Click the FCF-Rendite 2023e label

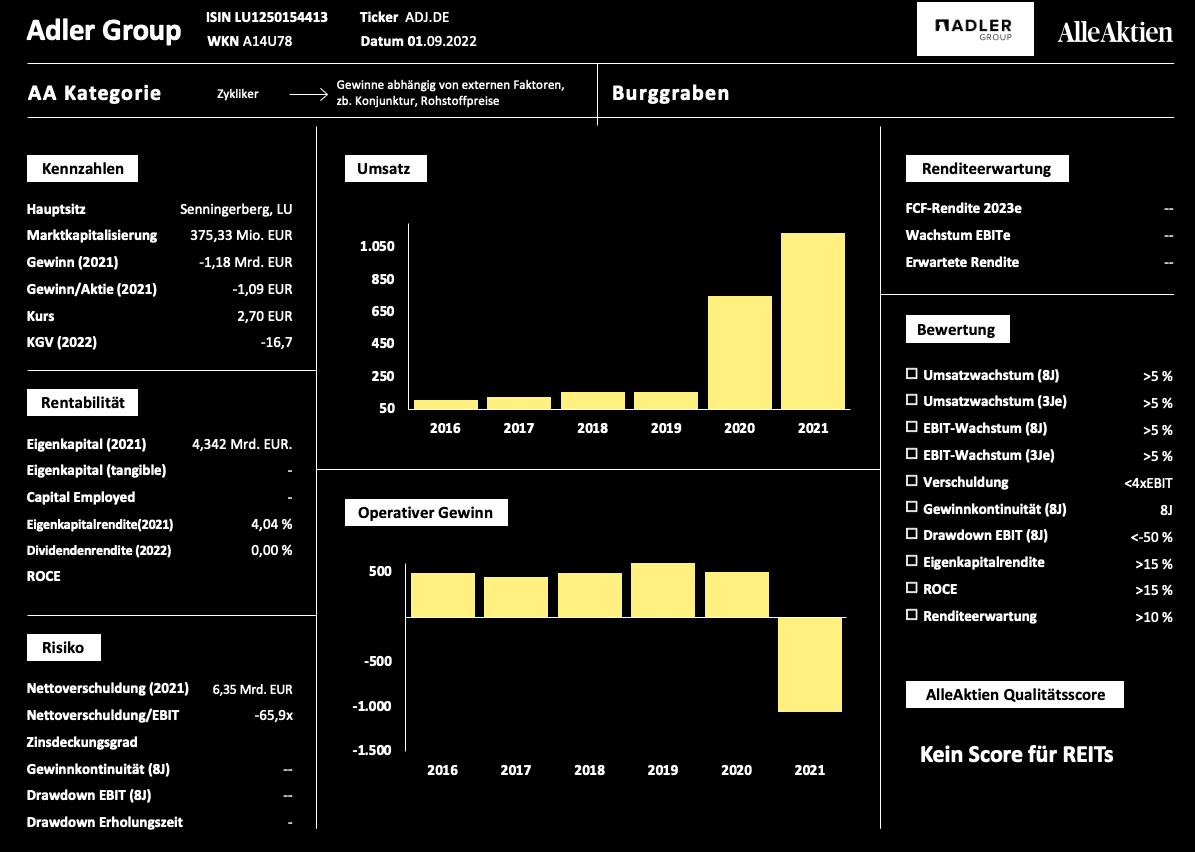coord(963,208)
